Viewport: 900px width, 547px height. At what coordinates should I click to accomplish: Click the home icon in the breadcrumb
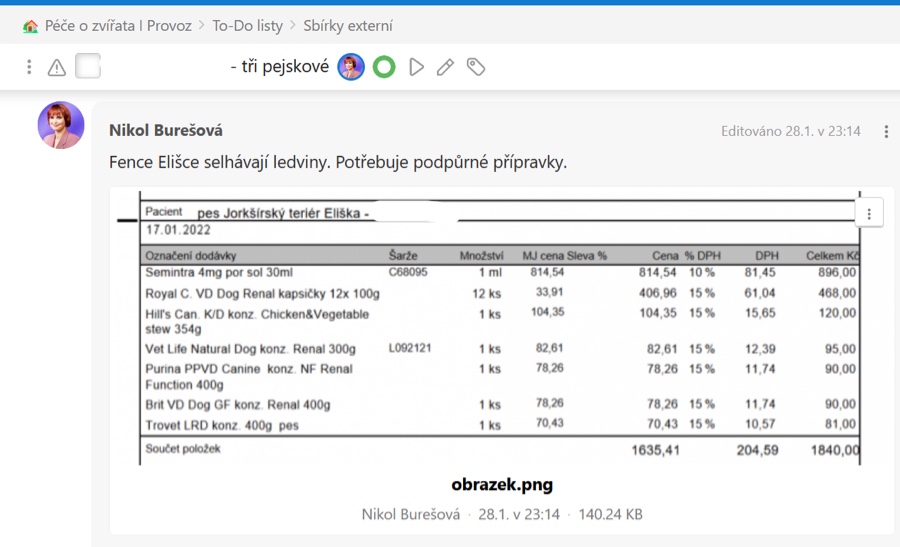coord(30,26)
